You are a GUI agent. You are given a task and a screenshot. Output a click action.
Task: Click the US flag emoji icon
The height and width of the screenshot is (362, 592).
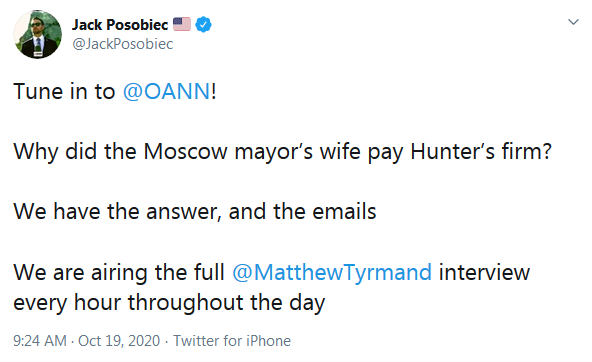[182, 24]
